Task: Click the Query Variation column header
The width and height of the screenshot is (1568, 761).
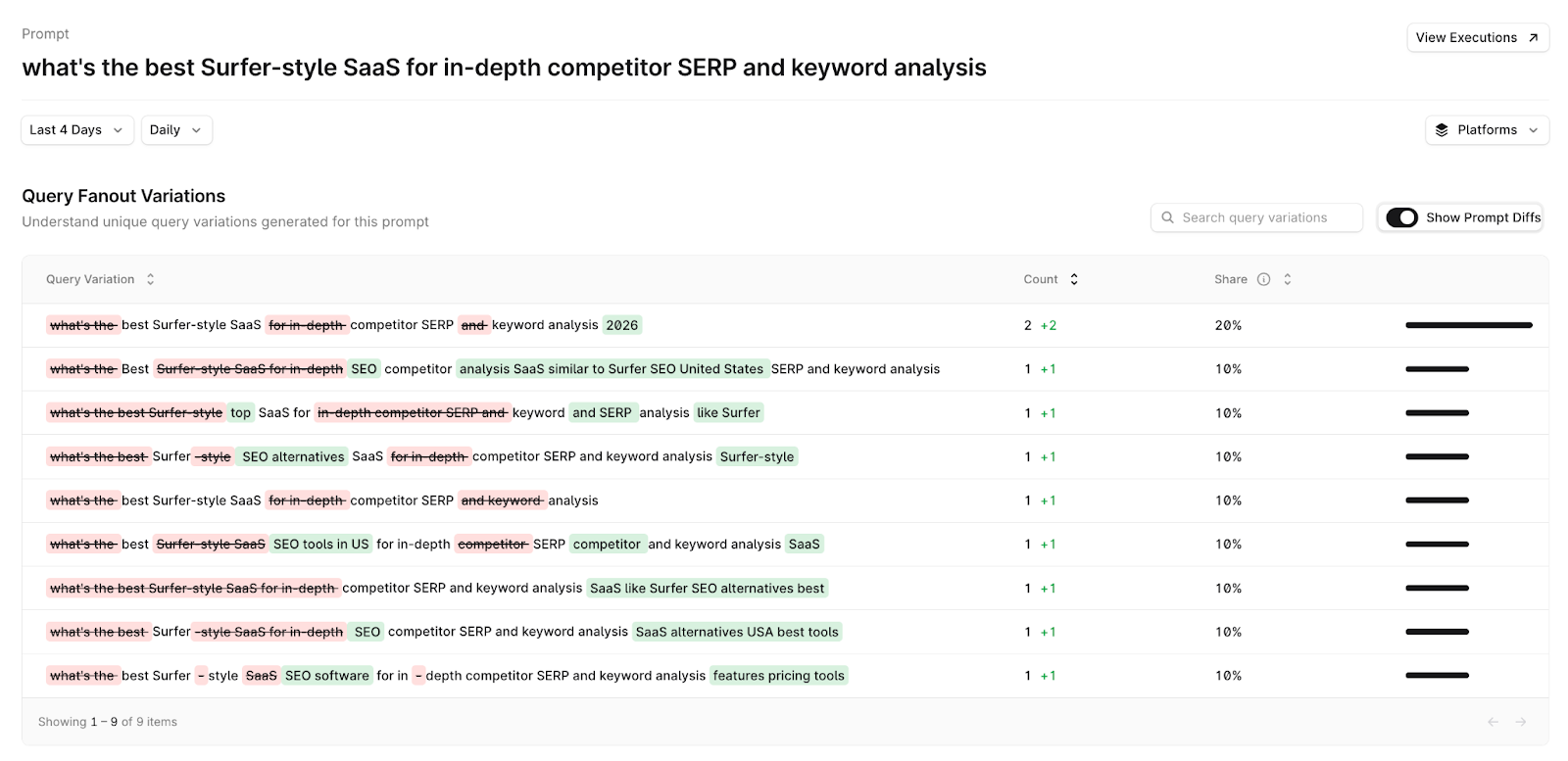Action: 90,279
